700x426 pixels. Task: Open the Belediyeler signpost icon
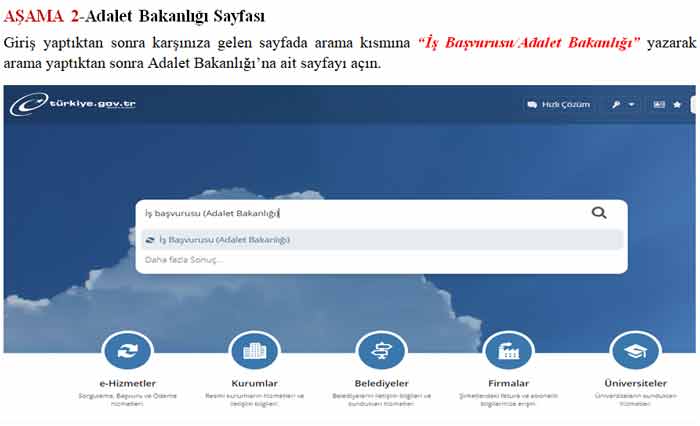pyautogui.click(x=381, y=351)
